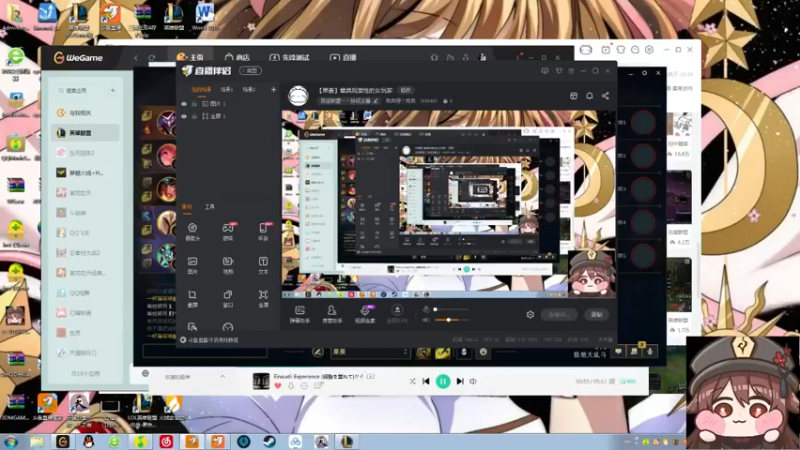Add an application with the WeGame plus button

[x=113, y=91]
